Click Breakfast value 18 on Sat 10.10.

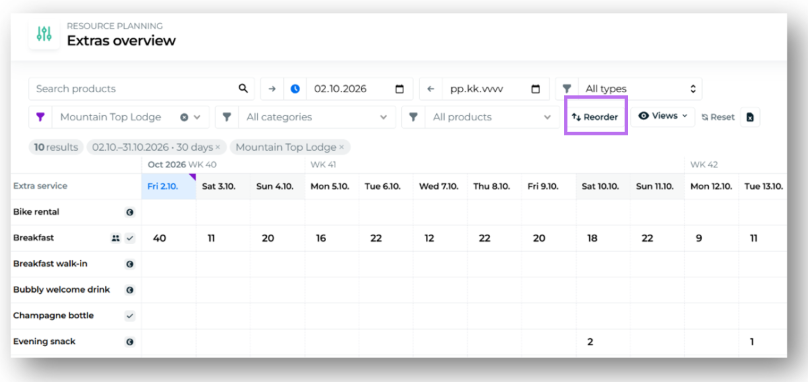tap(593, 238)
